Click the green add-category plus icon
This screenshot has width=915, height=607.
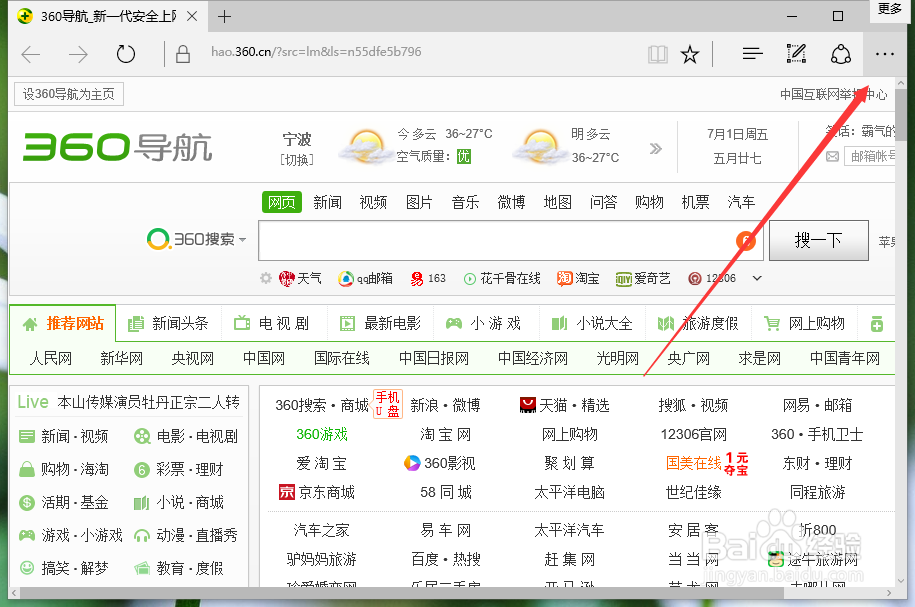click(877, 324)
